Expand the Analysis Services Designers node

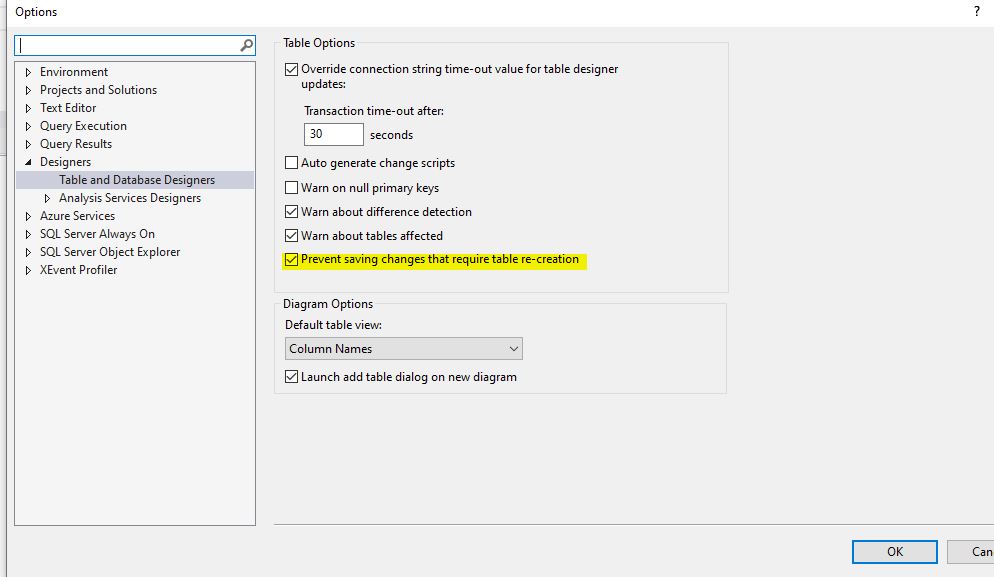pos(48,198)
